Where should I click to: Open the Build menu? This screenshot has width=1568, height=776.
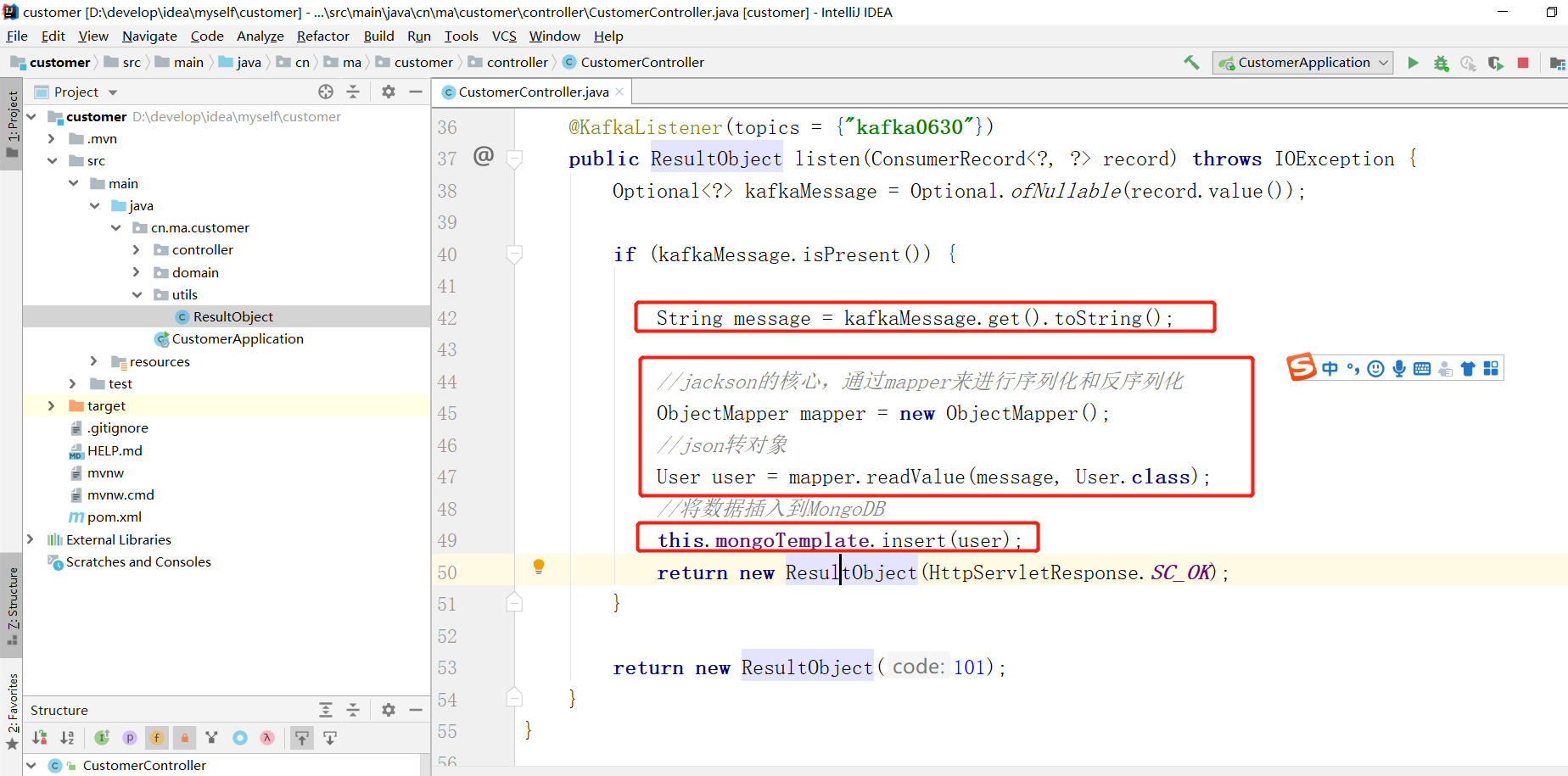coord(378,36)
